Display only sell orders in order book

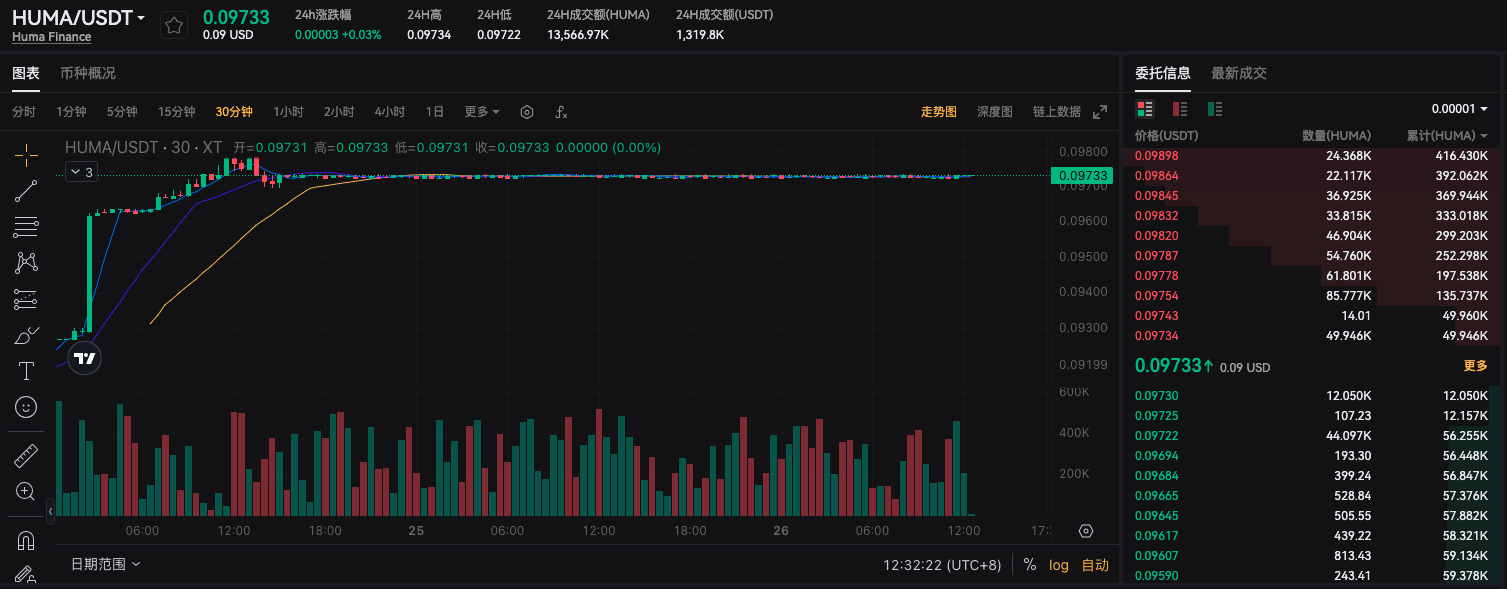pos(1180,108)
